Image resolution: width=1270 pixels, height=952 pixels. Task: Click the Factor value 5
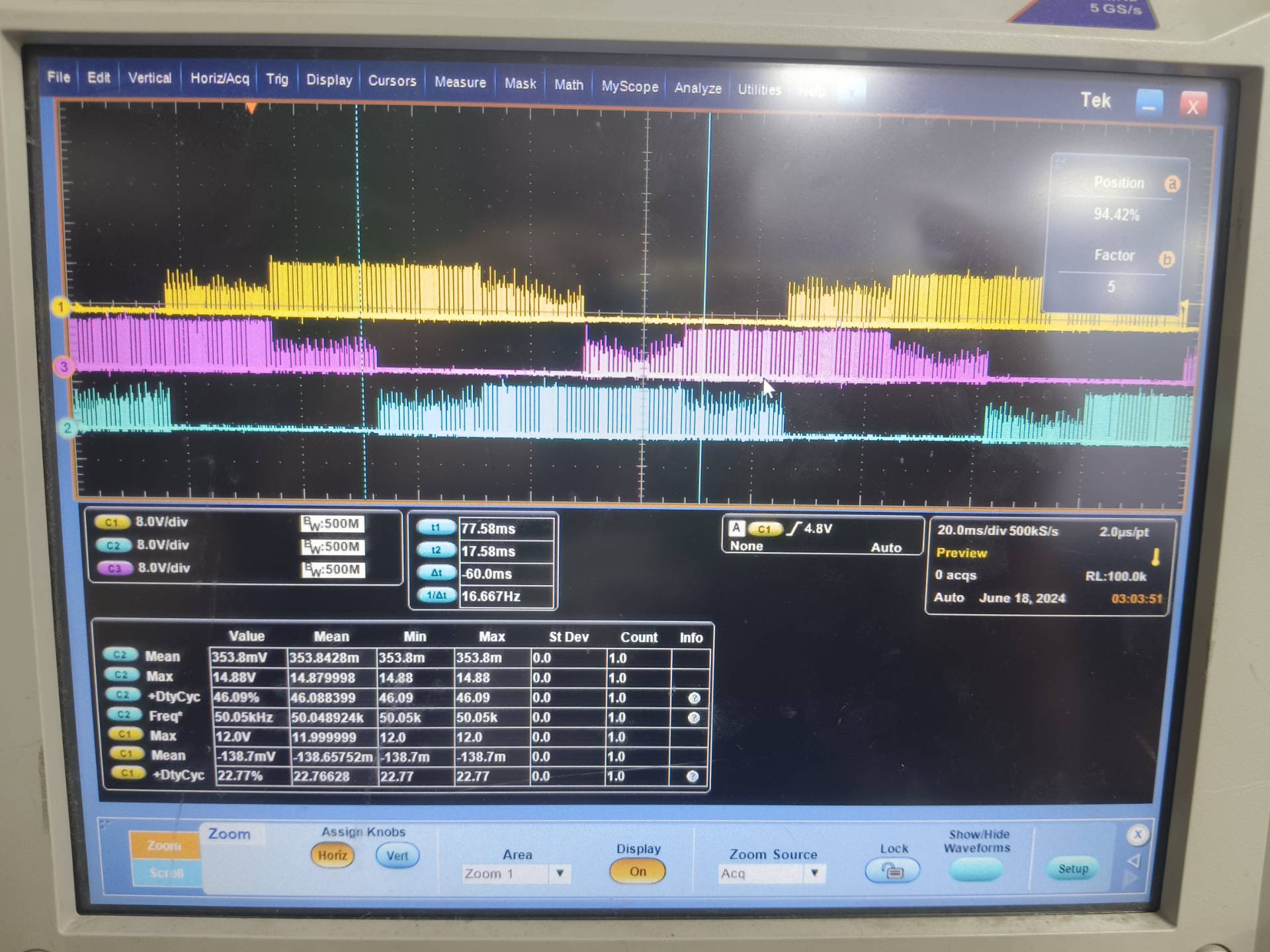[x=1111, y=287]
